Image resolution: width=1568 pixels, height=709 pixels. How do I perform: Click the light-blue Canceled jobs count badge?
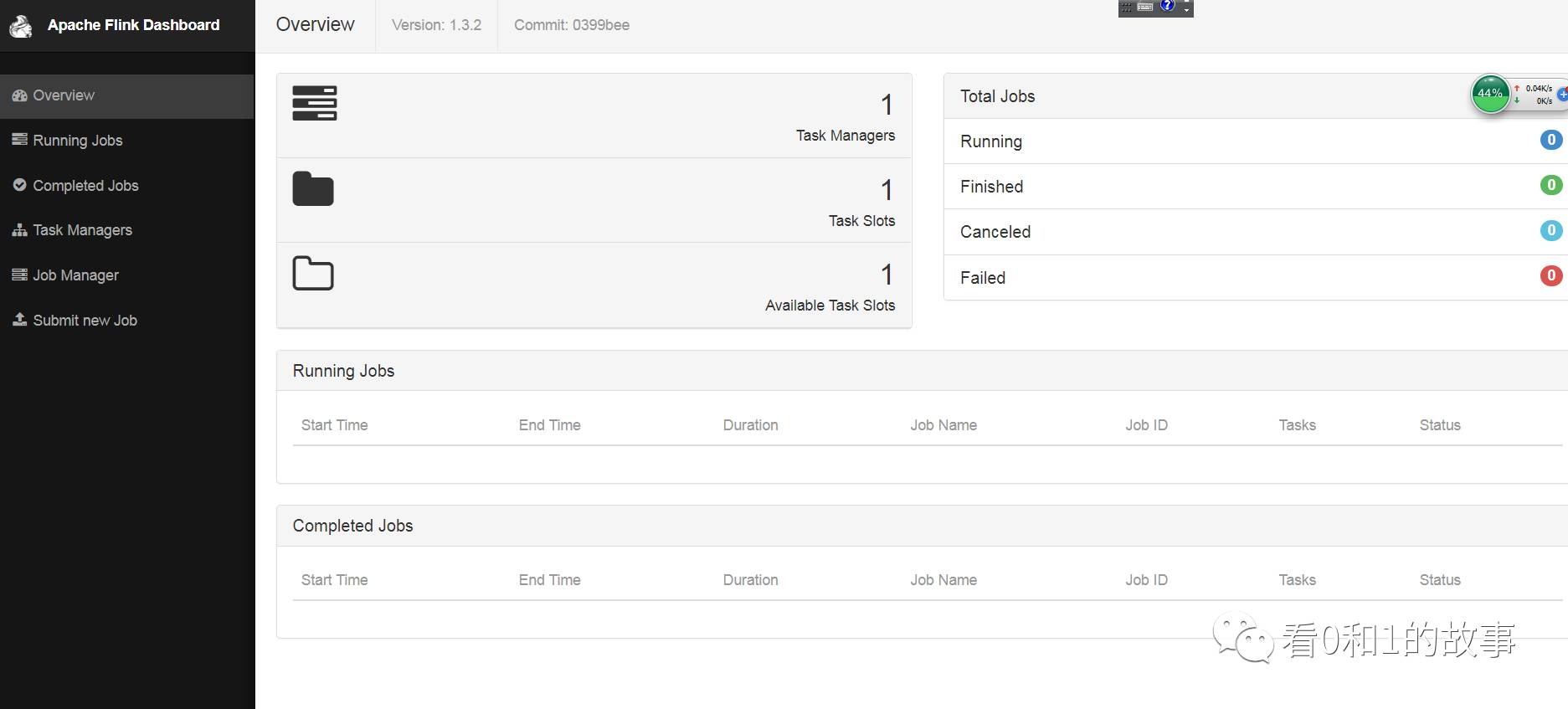1551,230
